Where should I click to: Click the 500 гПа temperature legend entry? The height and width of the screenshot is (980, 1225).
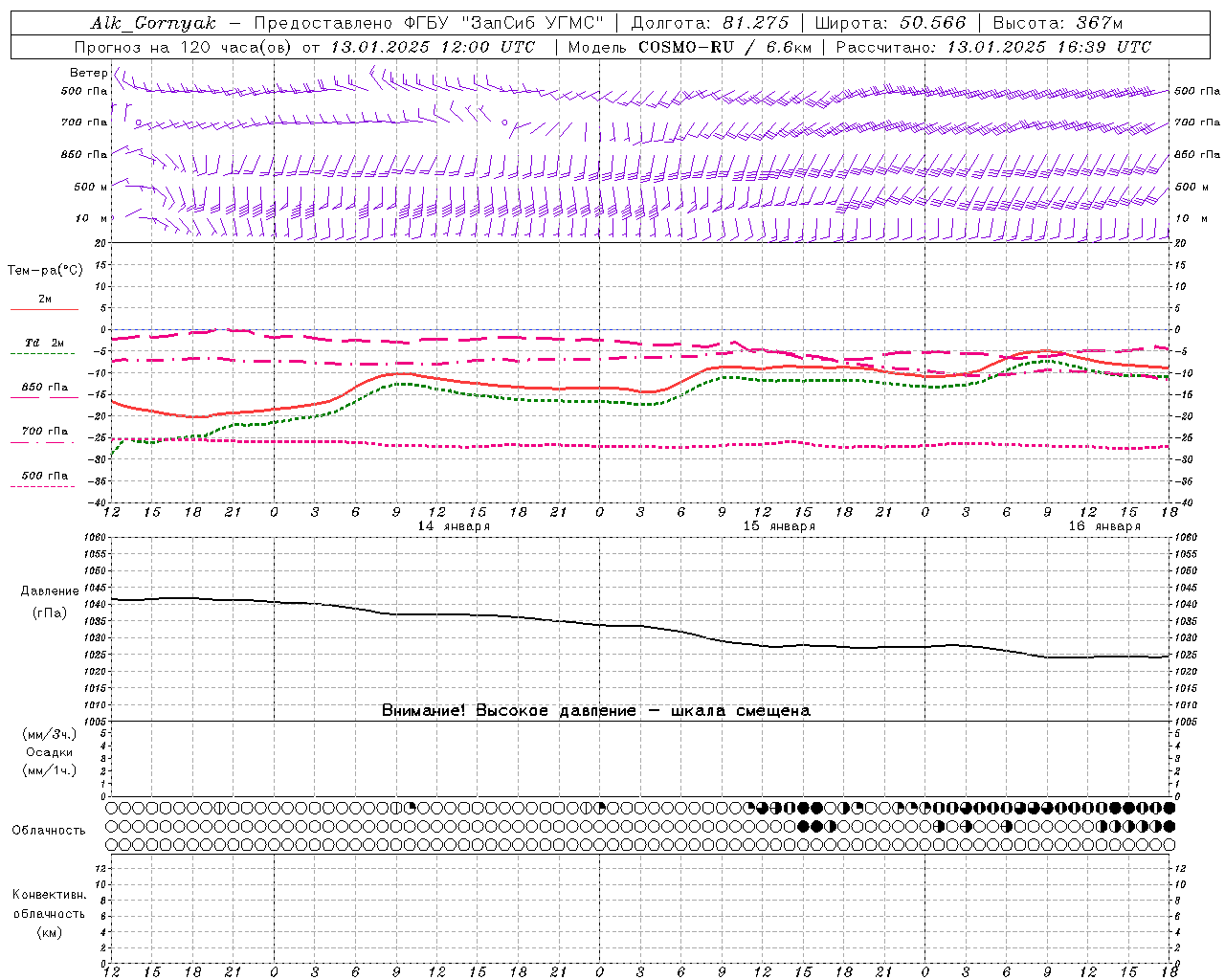point(45,476)
